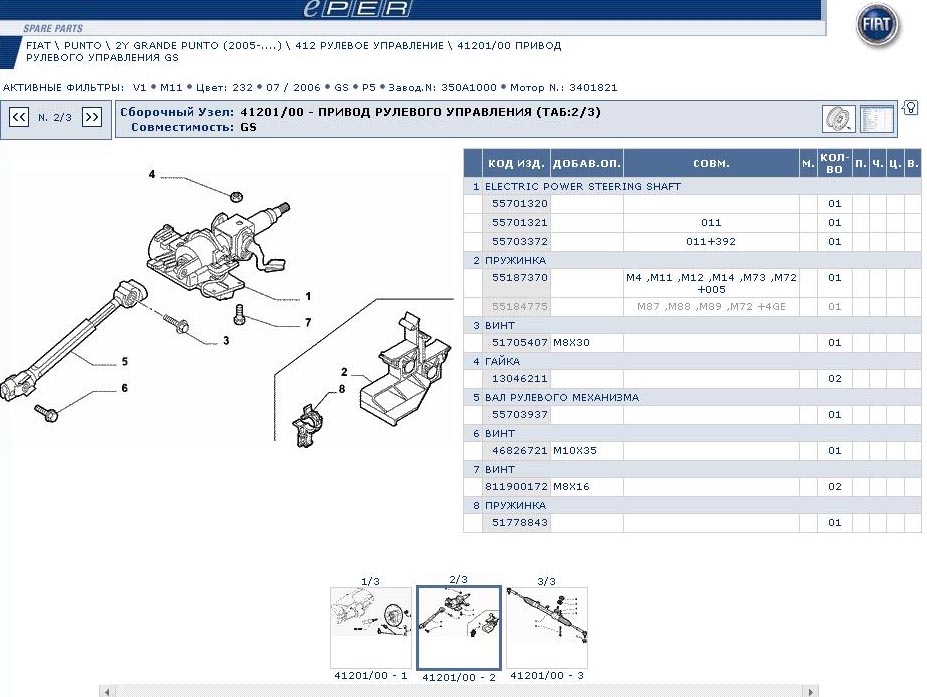Click the FIAT logo
Viewport: 927px width, 697px height.
tap(878, 27)
